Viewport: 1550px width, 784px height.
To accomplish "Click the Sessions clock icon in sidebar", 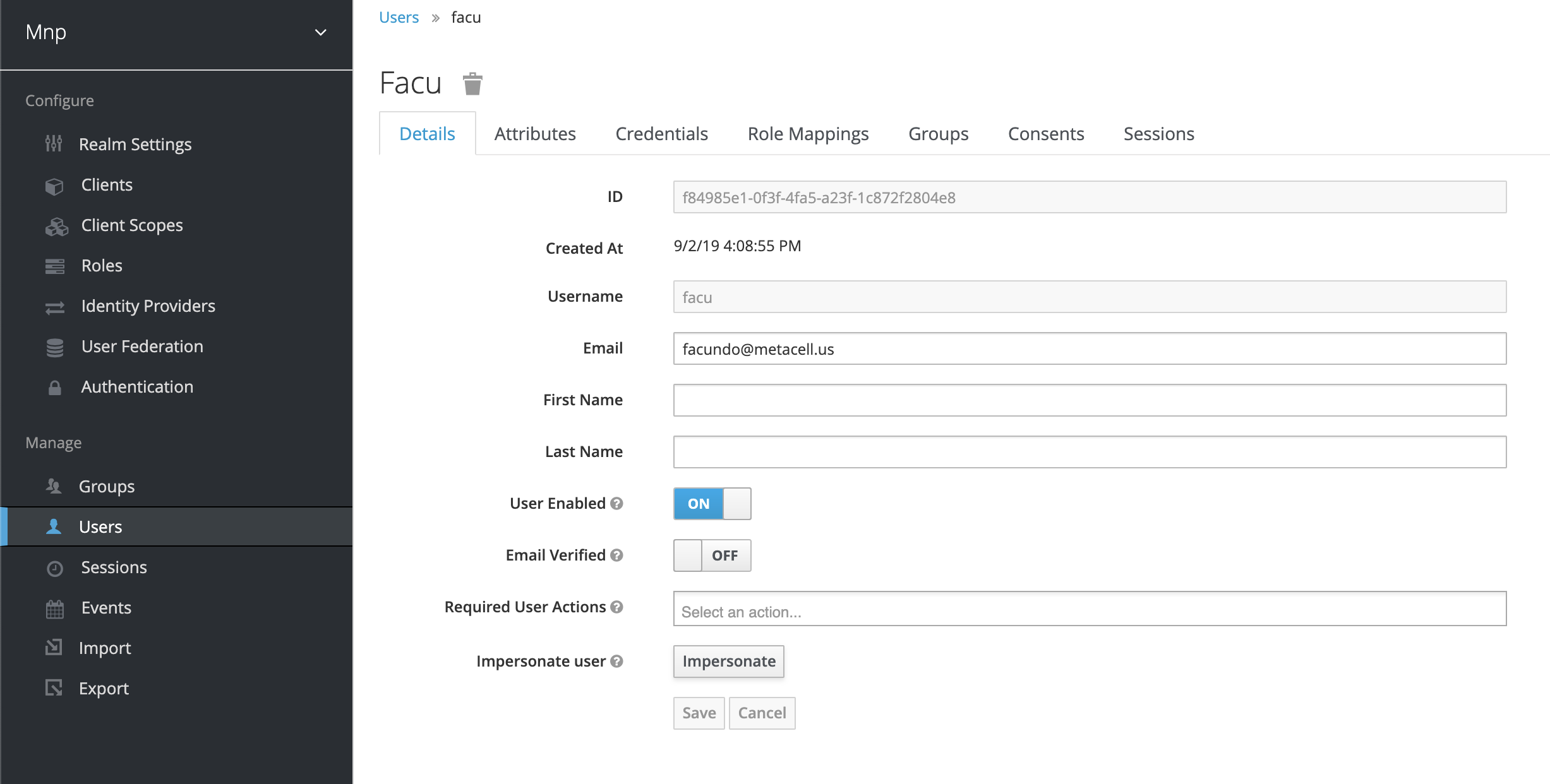I will click(x=55, y=568).
